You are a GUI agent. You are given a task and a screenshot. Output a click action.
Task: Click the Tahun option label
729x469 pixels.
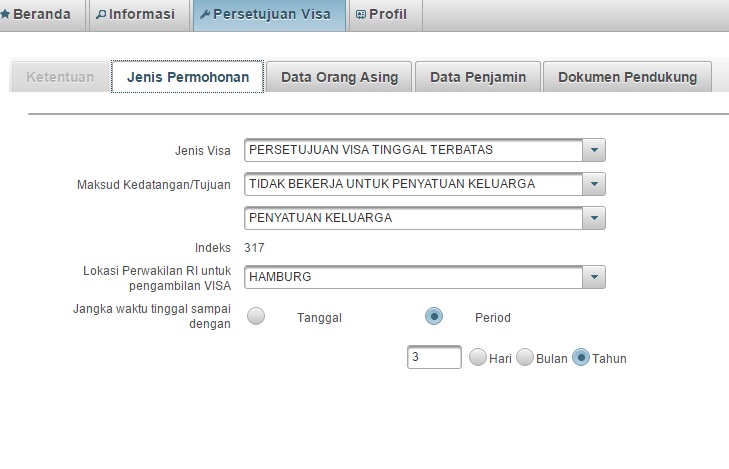point(609,358)
